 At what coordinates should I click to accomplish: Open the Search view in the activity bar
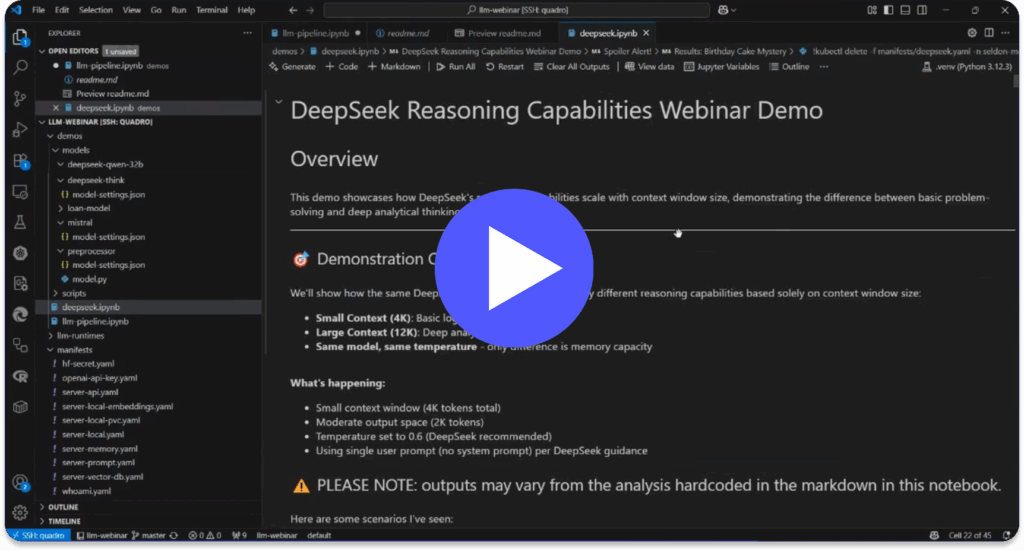pos(20,68)
